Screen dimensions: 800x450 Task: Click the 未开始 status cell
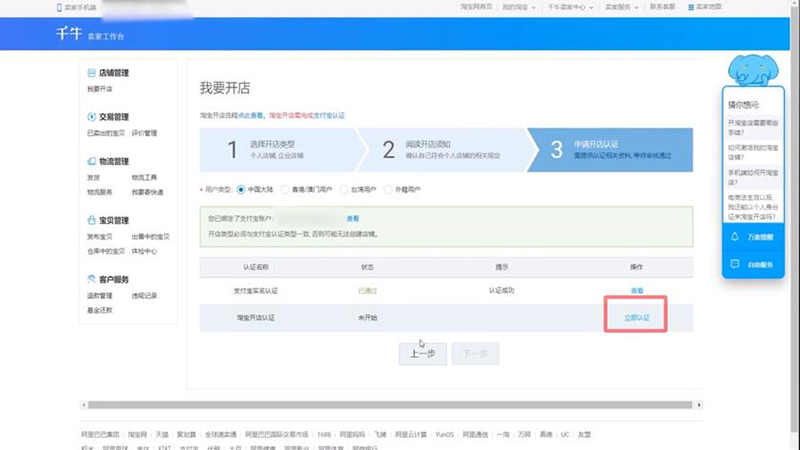coord(367,317)
